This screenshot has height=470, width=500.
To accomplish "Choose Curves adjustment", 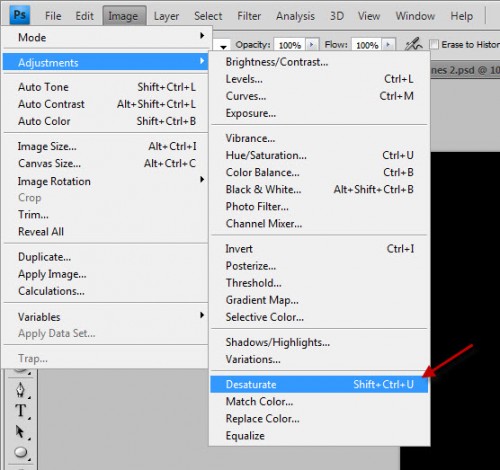I will click(x=319, y=96).
